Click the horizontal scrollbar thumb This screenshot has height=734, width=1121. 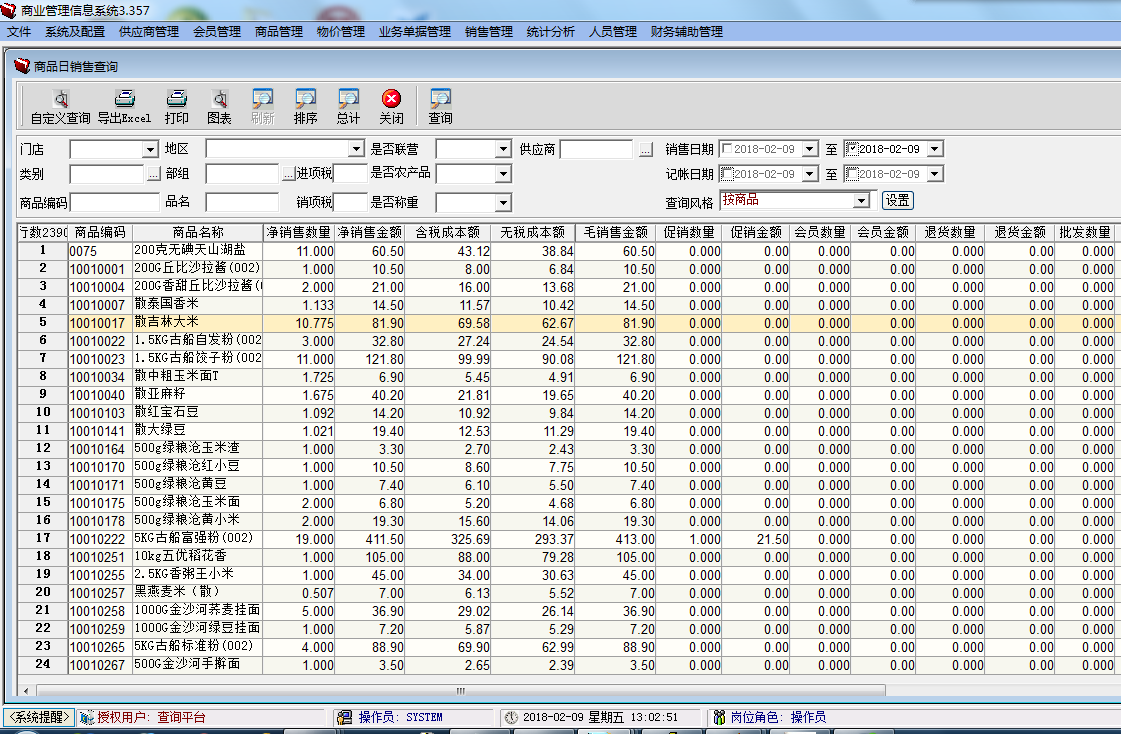pos(460,690)
